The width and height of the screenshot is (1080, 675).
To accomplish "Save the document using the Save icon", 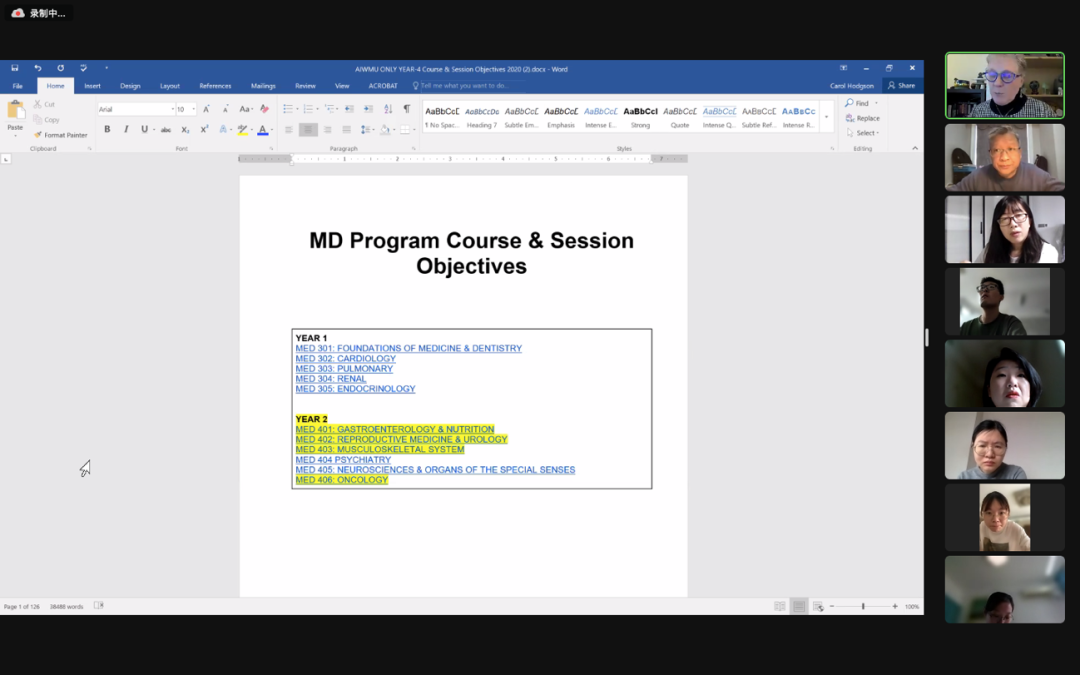I will [15, 68].
